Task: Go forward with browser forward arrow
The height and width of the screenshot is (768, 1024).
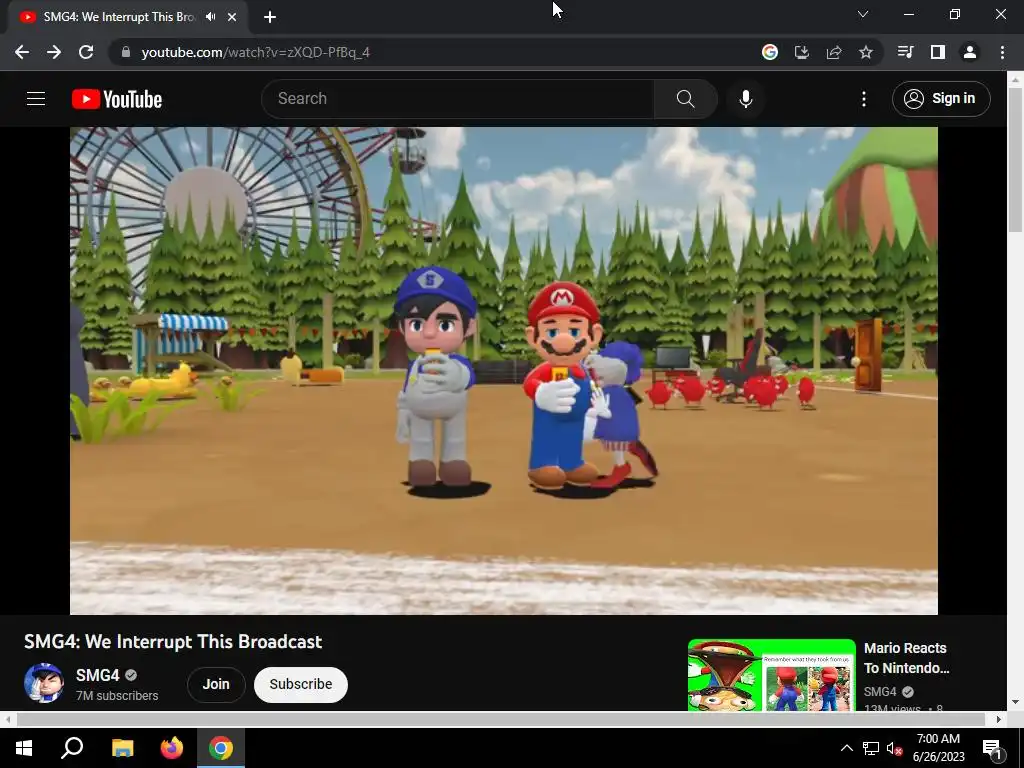Action: [x=54, y=52]
